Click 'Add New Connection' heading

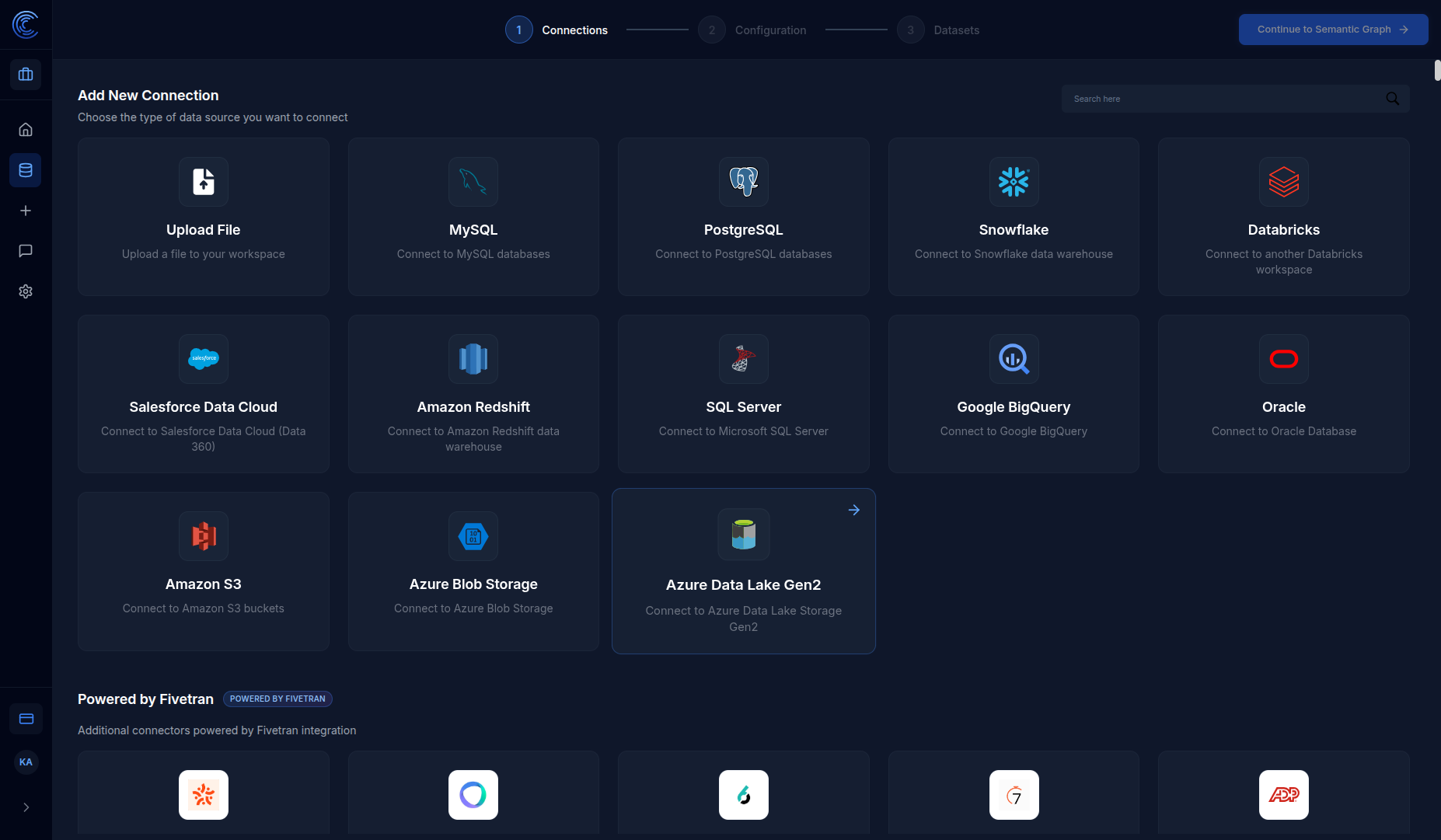(148, 96)
